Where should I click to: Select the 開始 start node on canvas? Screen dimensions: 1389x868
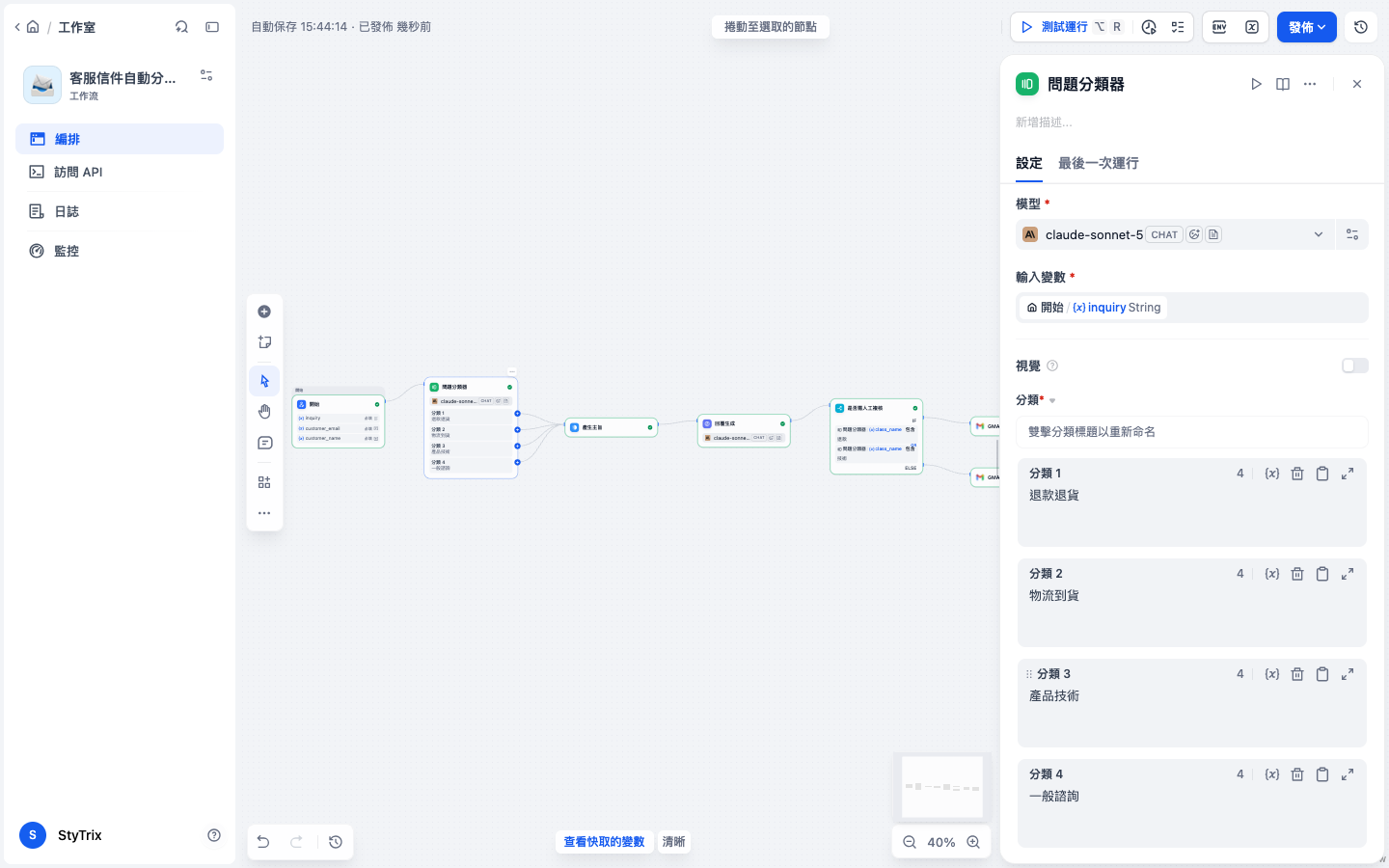tap(339, 421)
